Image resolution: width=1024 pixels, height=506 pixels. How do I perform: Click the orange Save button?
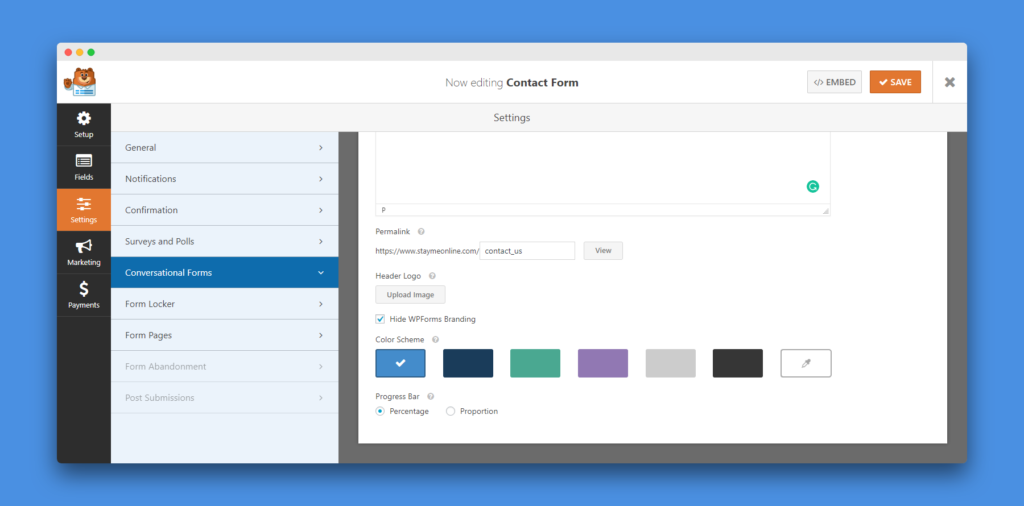tap(895, 82)
